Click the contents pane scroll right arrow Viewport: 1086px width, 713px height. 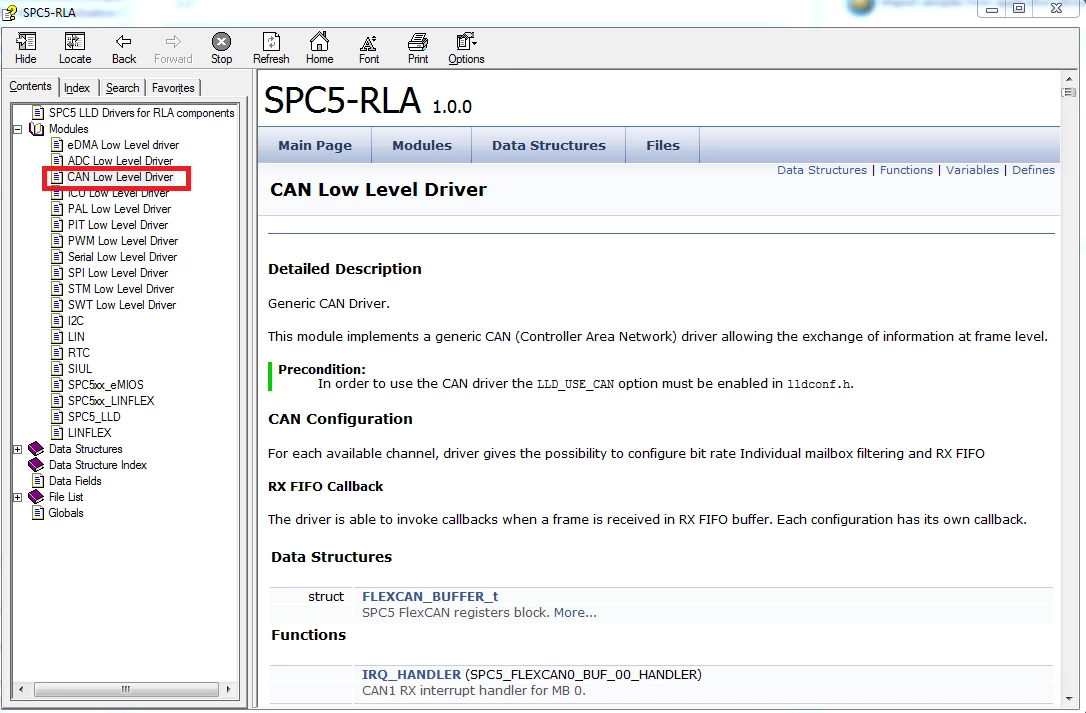229,689
